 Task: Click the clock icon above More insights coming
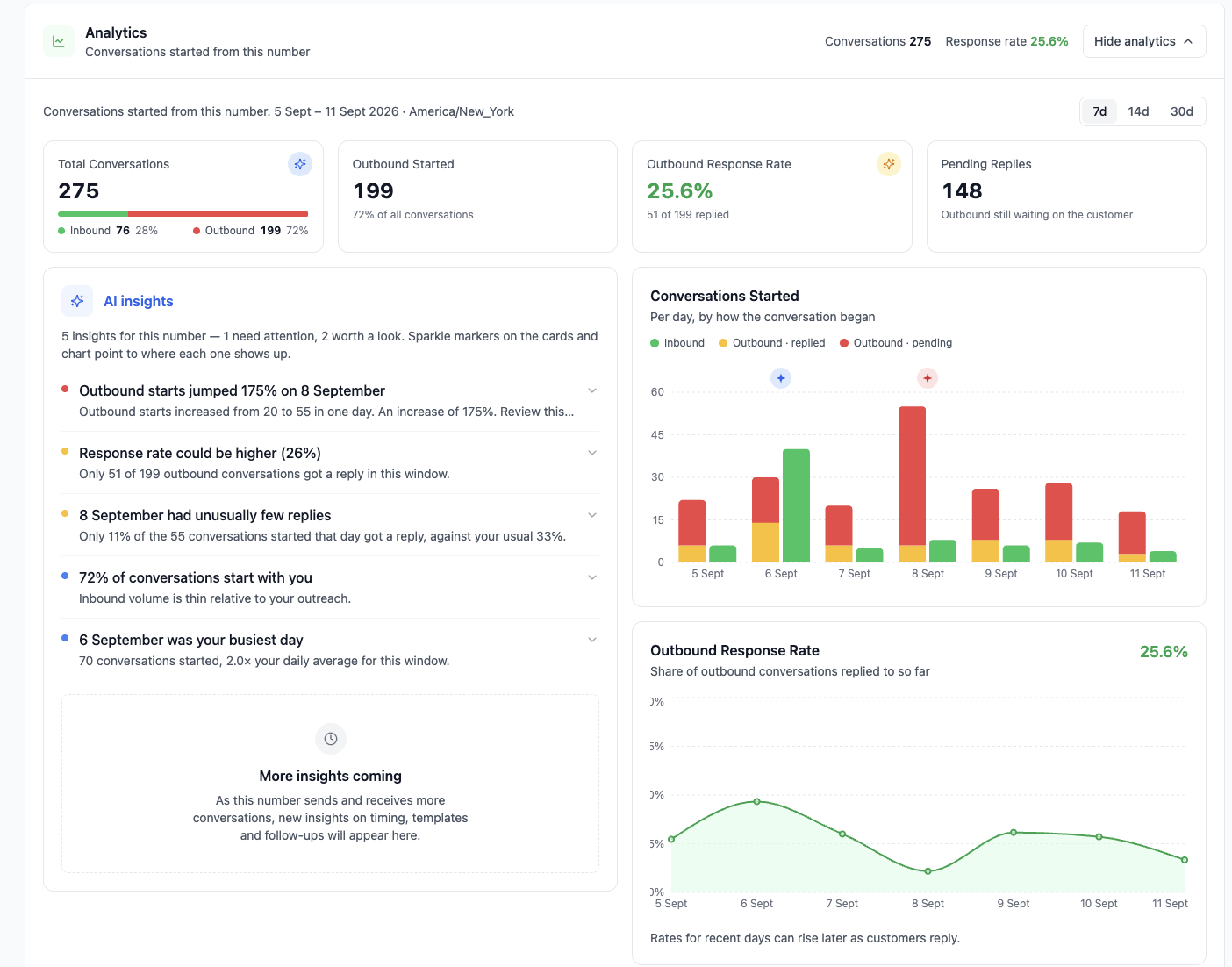(x=331, y=739)
